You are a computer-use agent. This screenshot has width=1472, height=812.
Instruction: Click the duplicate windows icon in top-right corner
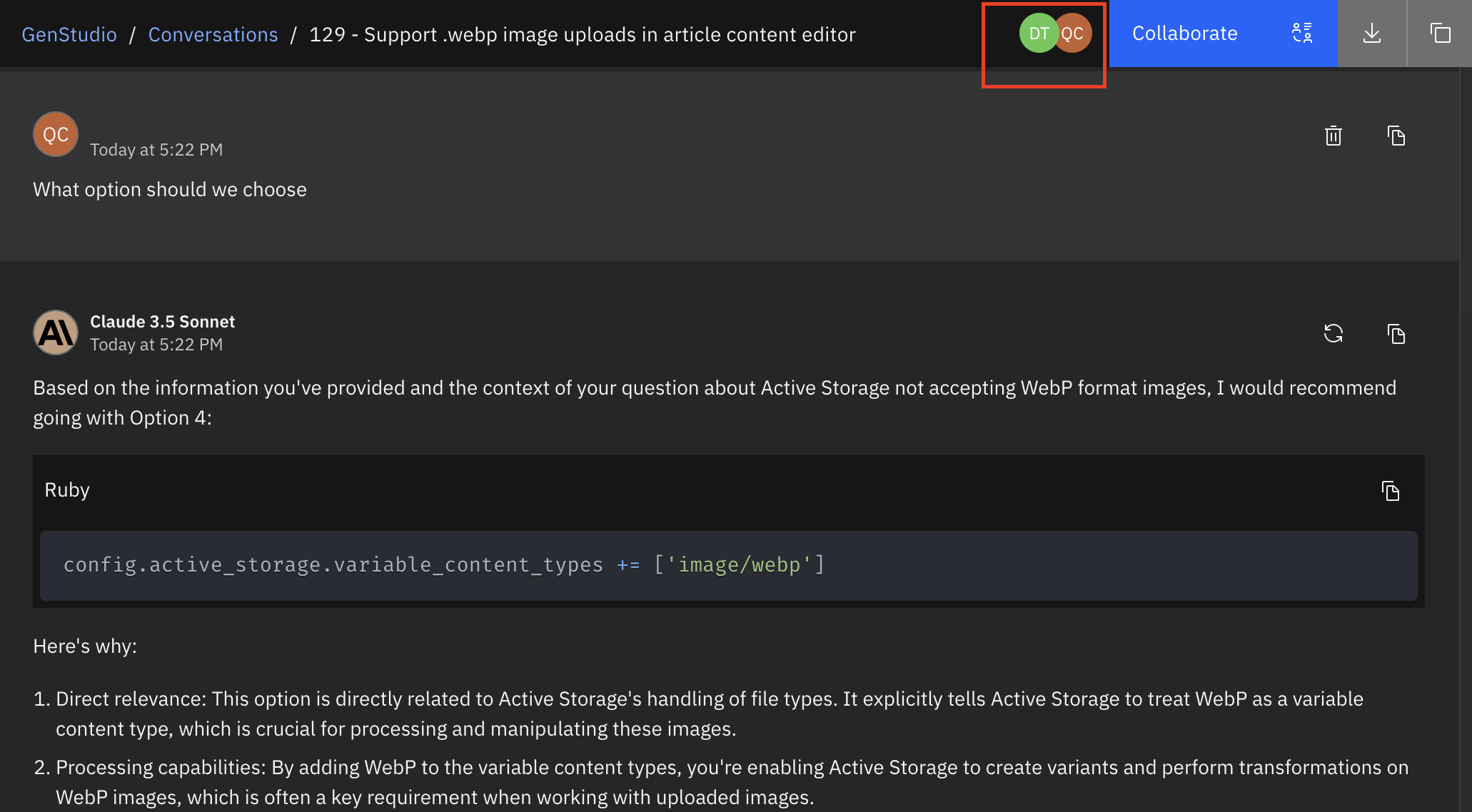[x=1440, y=34]
